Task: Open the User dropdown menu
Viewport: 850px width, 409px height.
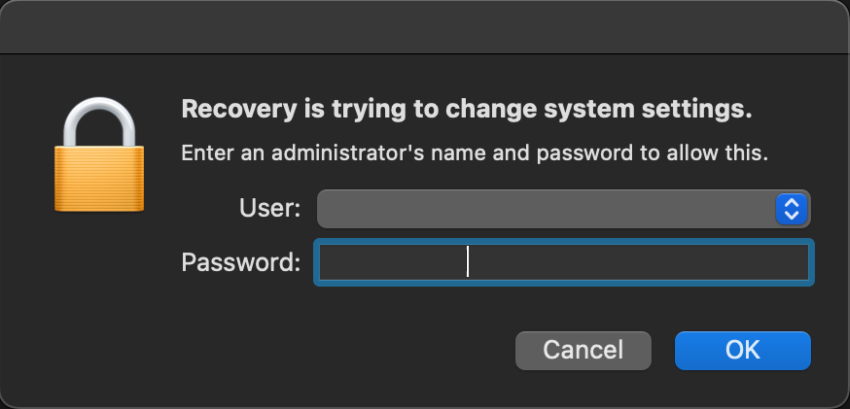Action: click(x=563, y=209)
